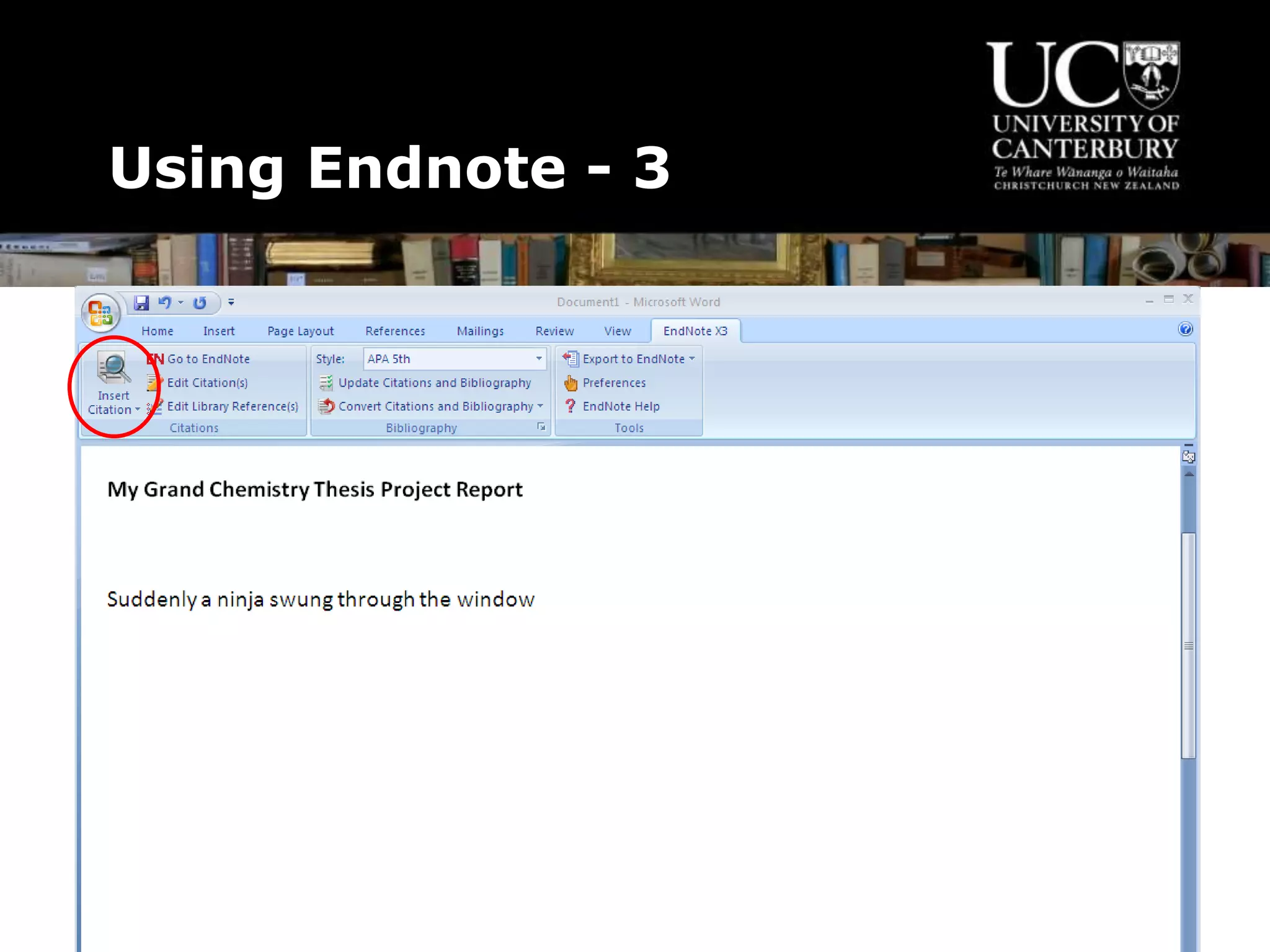Click the Update Citations and Bibliography icon
The height and width of the screenshot is (952, 1270).
point(326,382)
